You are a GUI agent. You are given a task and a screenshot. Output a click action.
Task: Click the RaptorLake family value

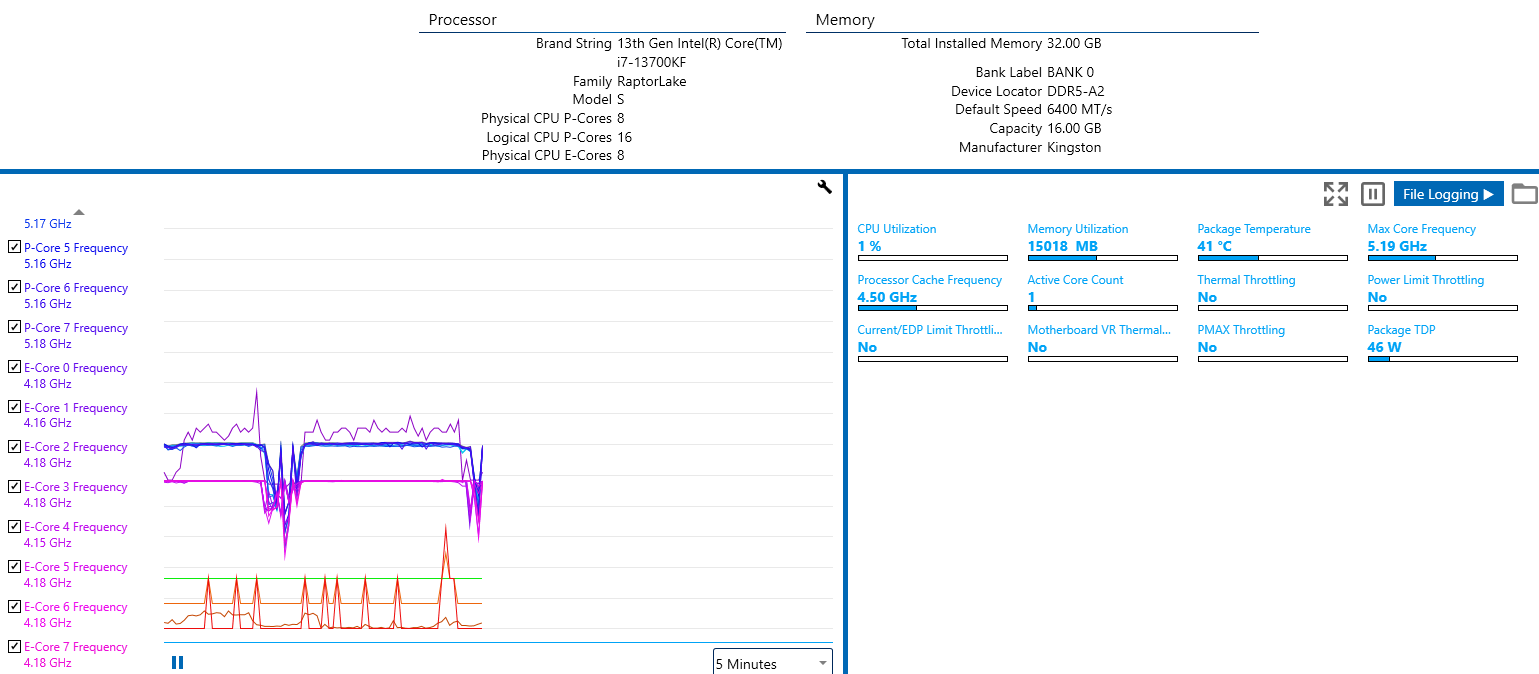tap(652, 81)
